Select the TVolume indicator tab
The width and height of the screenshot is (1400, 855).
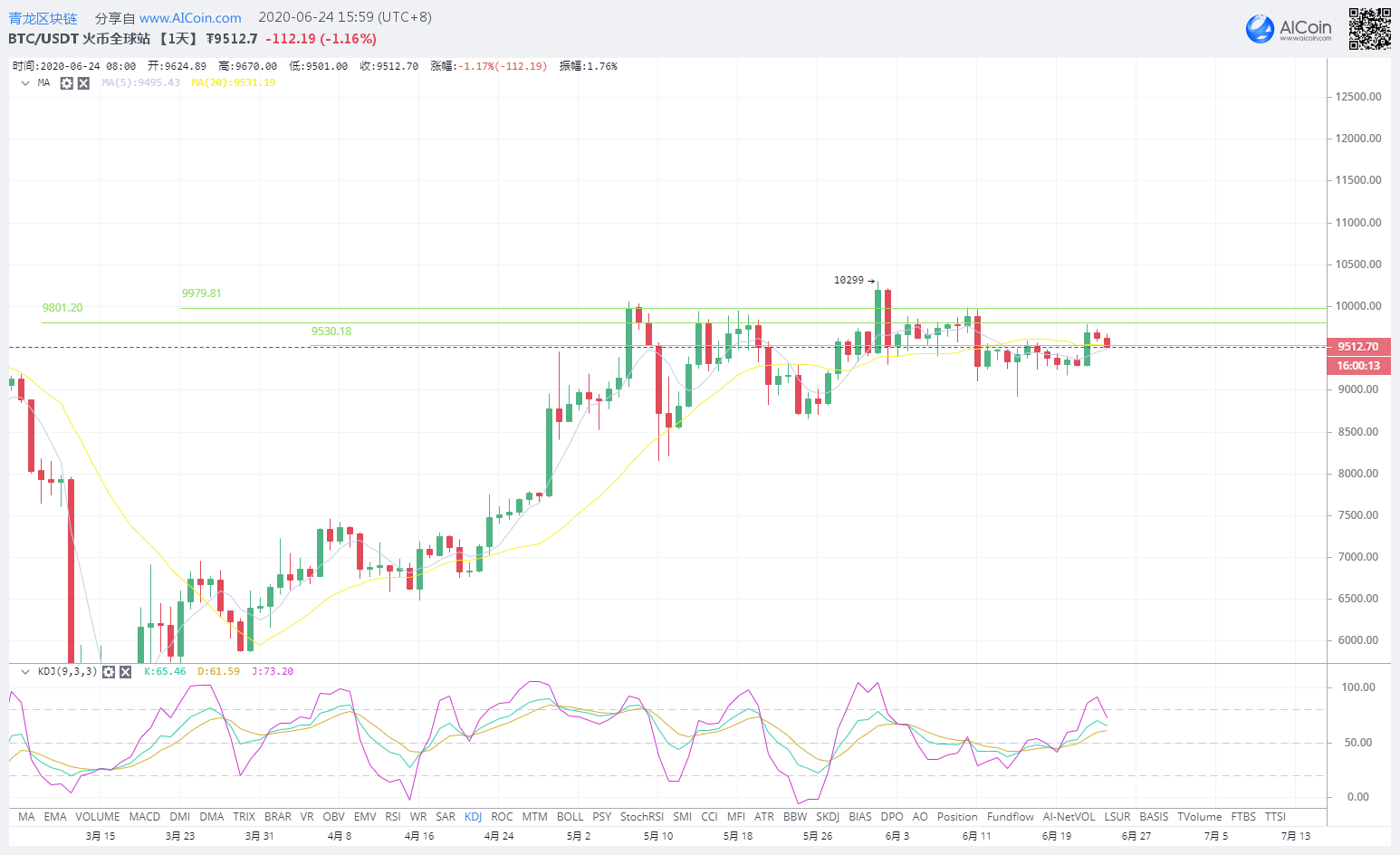pos(1200,817)
